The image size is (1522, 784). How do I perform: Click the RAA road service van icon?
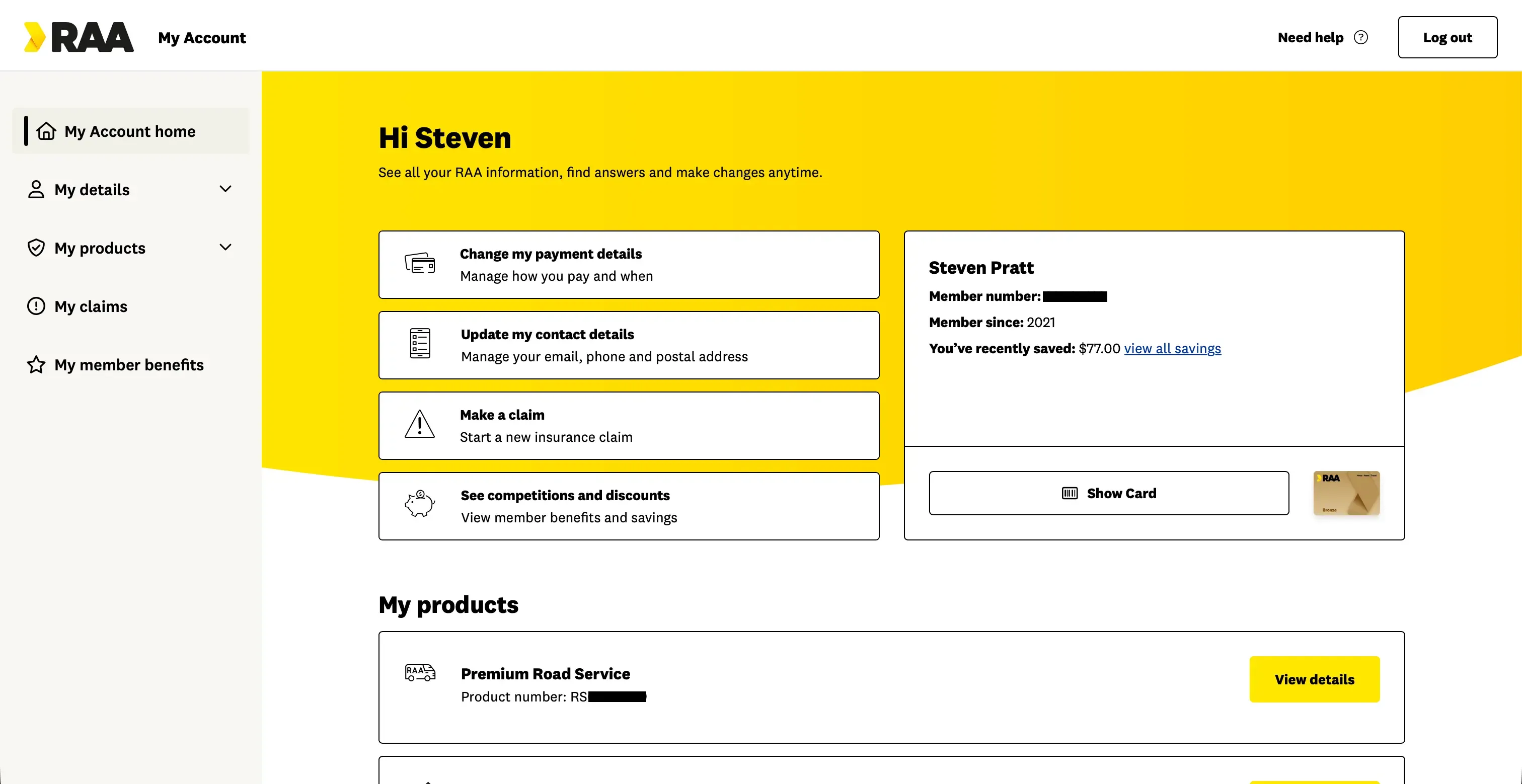420,673
